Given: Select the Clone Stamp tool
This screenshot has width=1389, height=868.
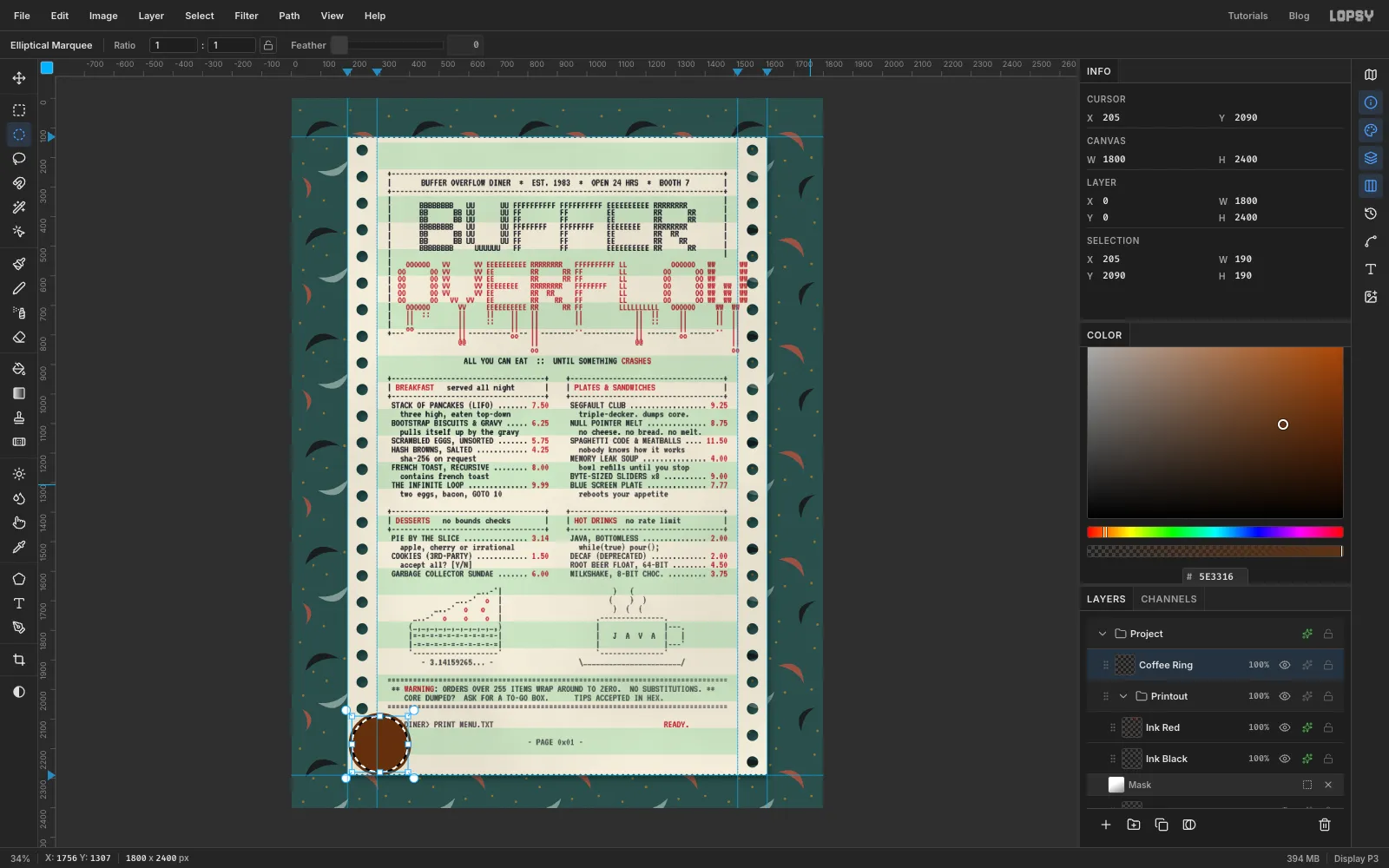Looking at the screenshot, I should coord(19,418).
